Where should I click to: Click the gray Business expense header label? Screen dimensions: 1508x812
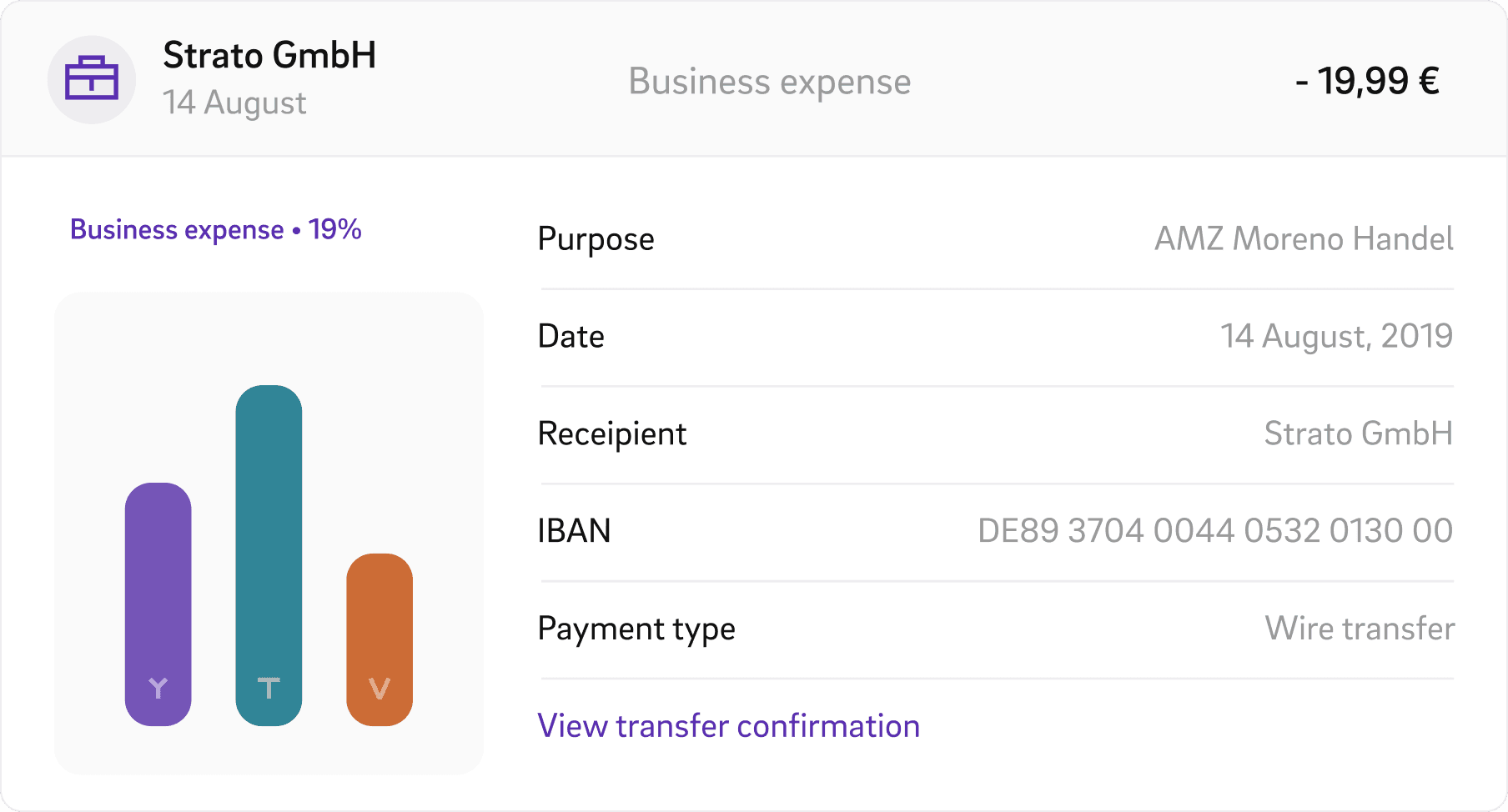tap(769, 82)
